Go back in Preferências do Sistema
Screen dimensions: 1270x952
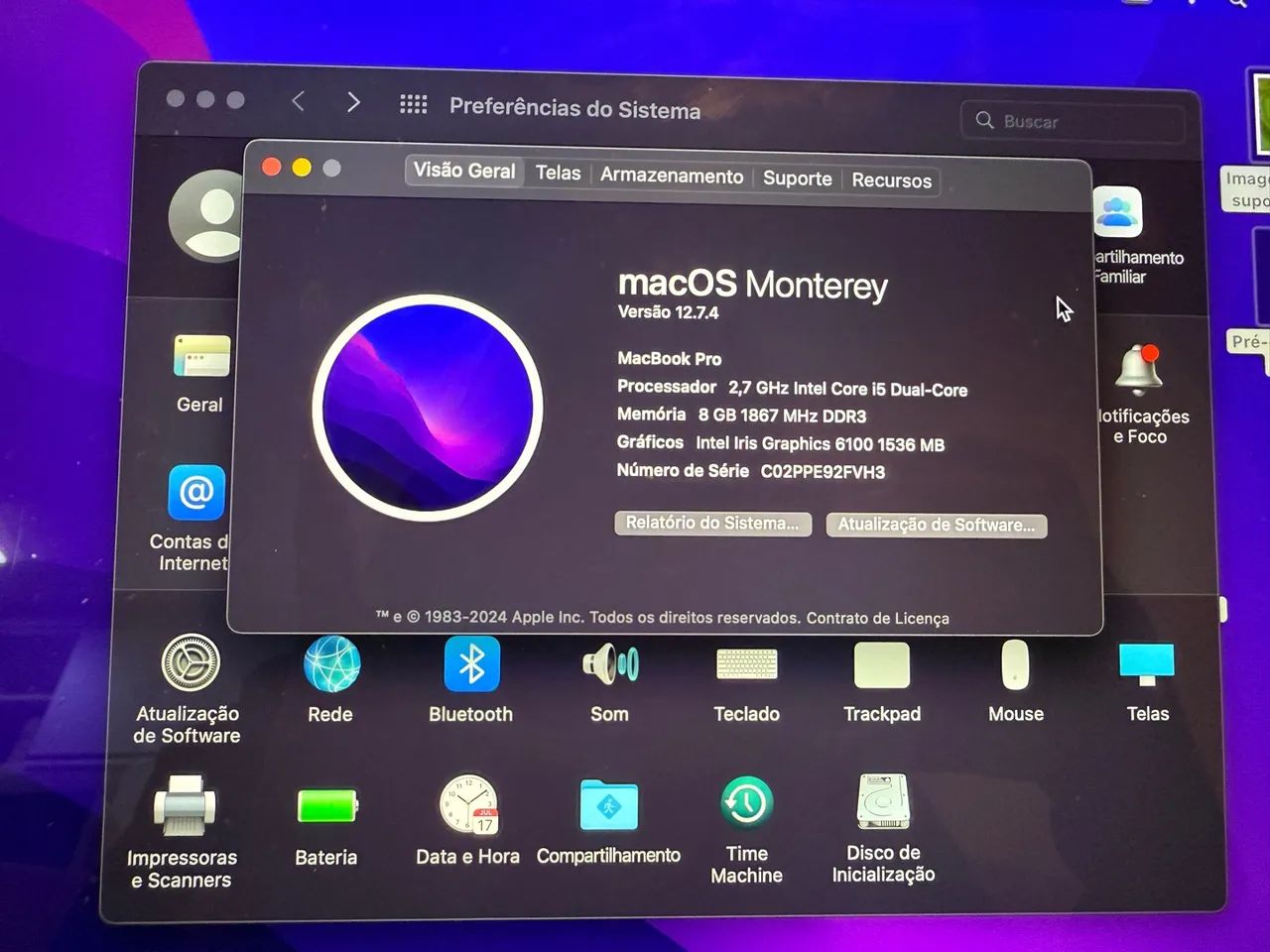tap(299, 101)
